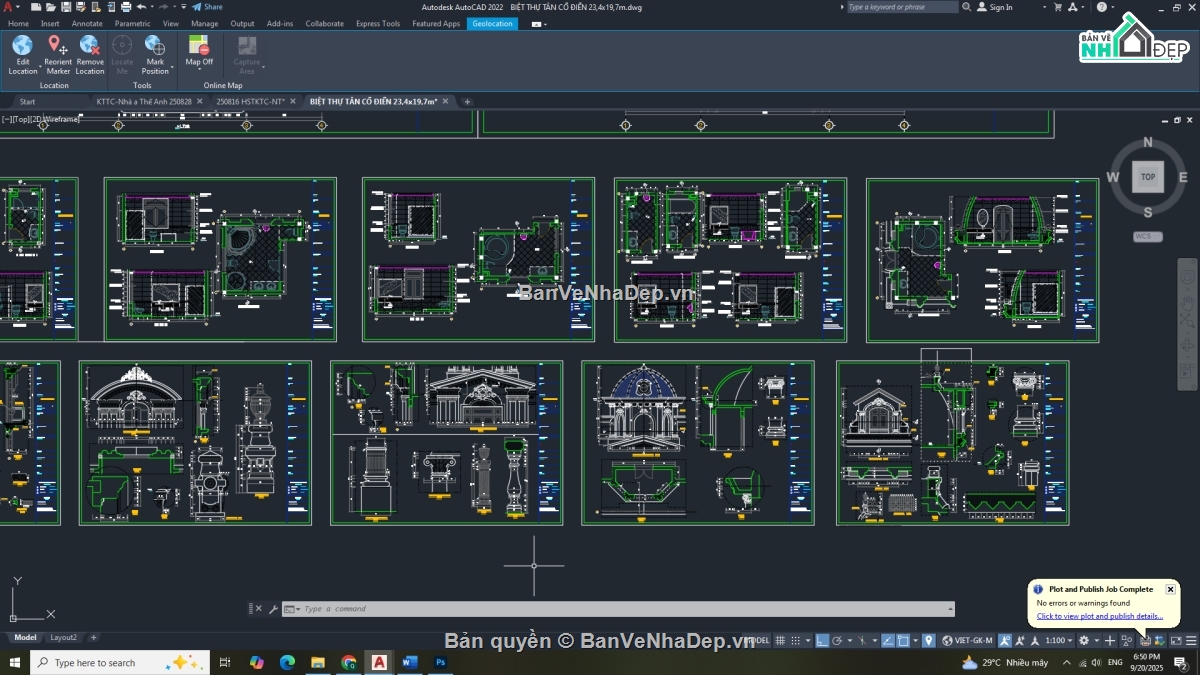
Task: Click the Remove Location icon
Action: click(x=89, y=46)
